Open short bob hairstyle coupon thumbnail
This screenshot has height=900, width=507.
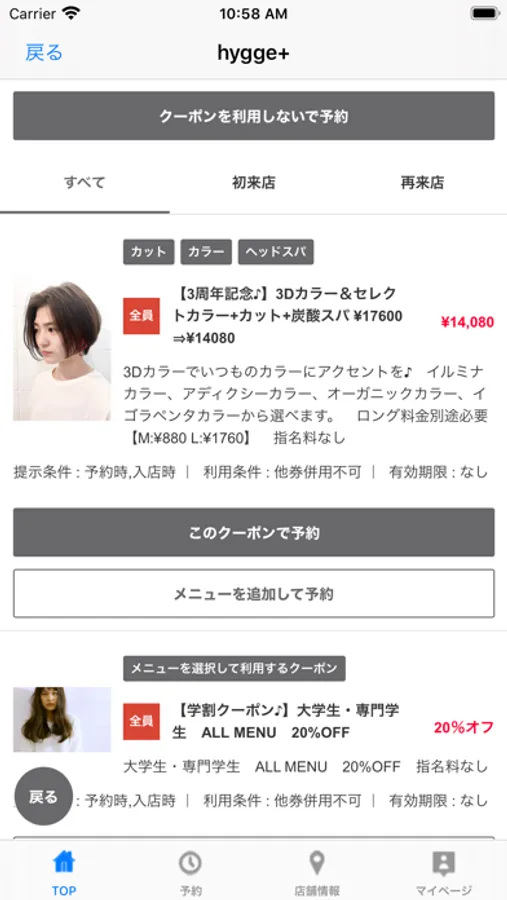click(62, 348)
